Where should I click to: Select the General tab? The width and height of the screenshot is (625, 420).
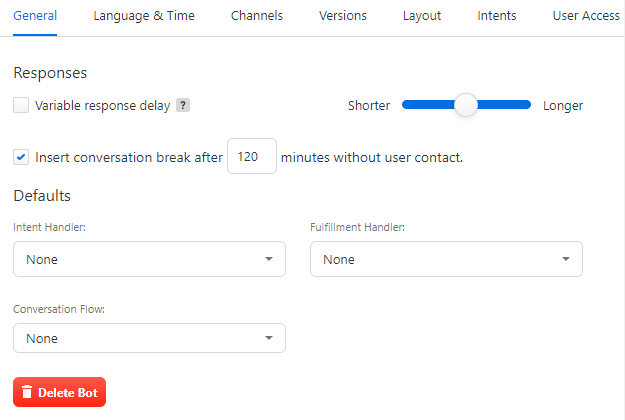click(35, 16)
